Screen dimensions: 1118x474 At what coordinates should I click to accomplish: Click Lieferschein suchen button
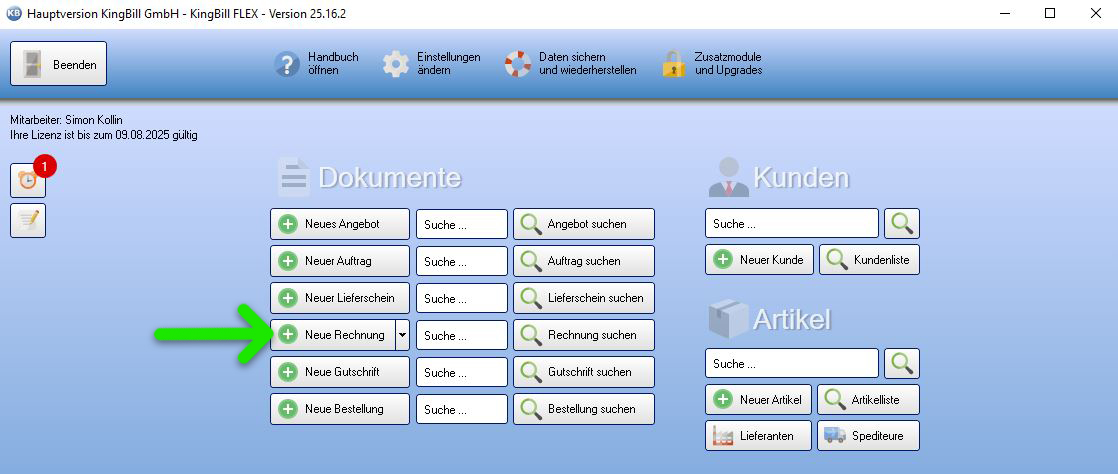(584, 298)
